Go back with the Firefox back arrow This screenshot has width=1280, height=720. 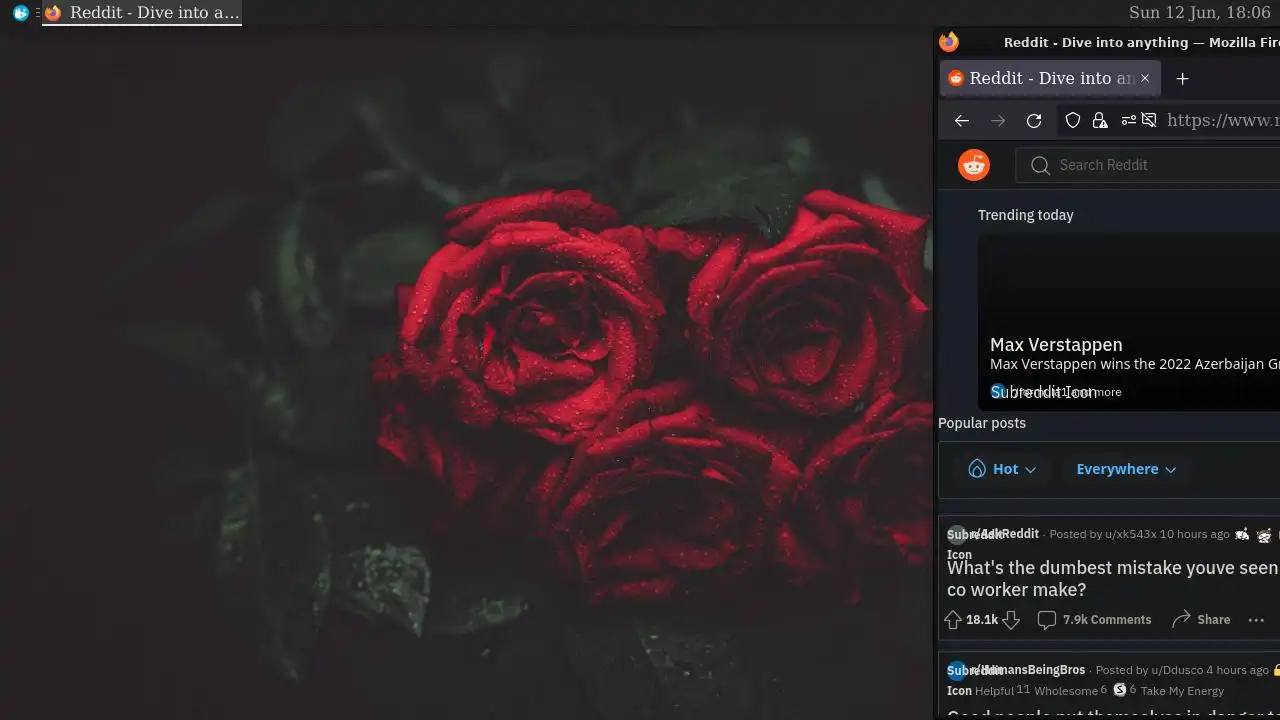(962, 121)
